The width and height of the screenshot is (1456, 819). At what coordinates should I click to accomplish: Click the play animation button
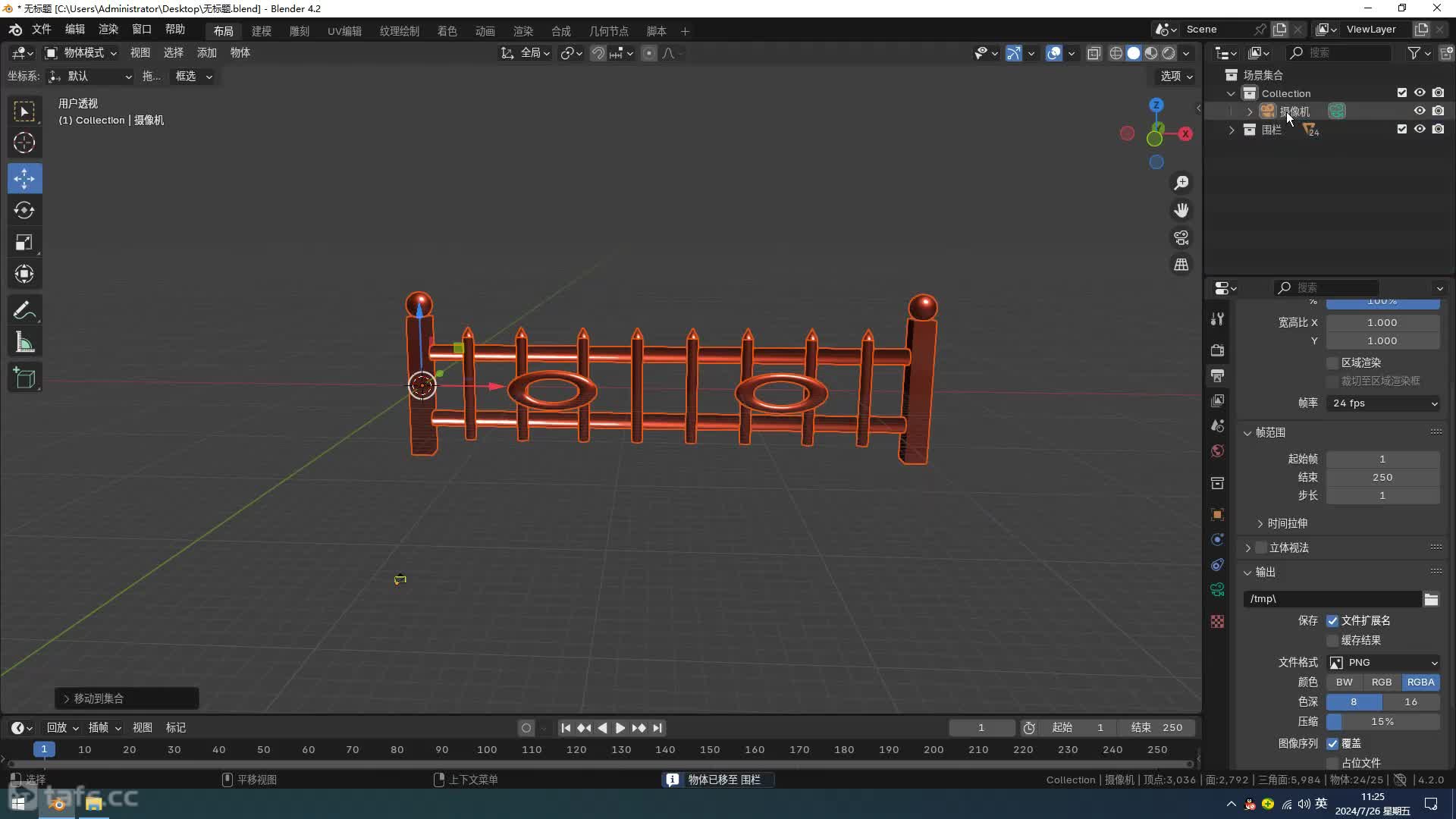coord(620,728)
